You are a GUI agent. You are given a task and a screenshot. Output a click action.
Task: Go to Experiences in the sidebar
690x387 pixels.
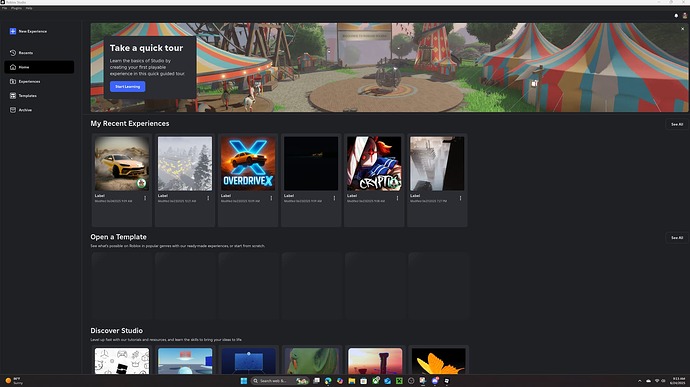tap(40, 81)
